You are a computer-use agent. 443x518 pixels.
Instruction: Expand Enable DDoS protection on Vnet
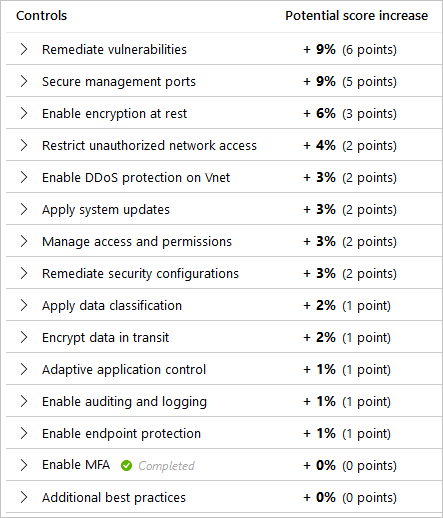(24, 177)
